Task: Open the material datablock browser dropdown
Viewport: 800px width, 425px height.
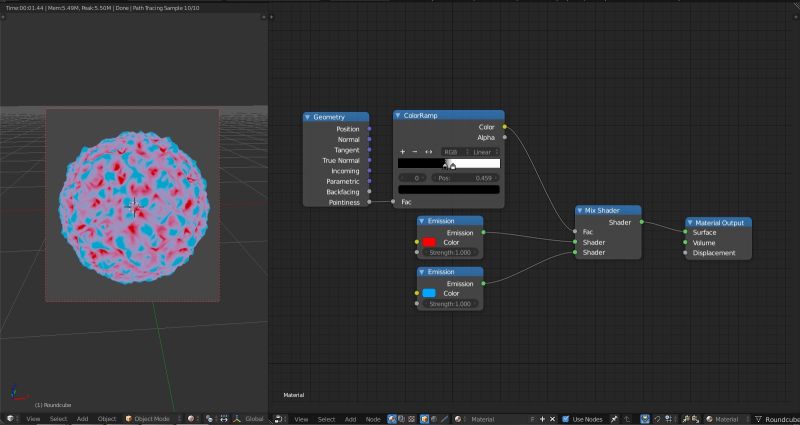Action: [x=458, y=419]
